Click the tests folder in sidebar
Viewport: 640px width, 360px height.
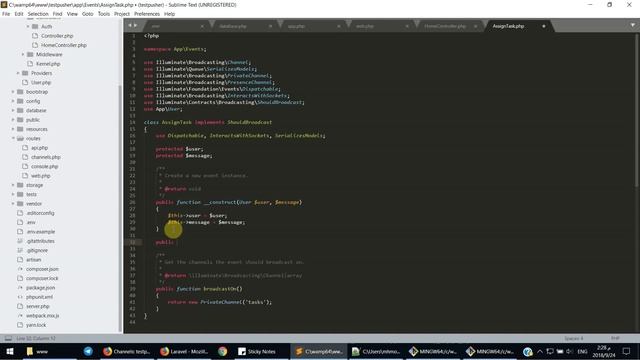[x=31, y=195]
